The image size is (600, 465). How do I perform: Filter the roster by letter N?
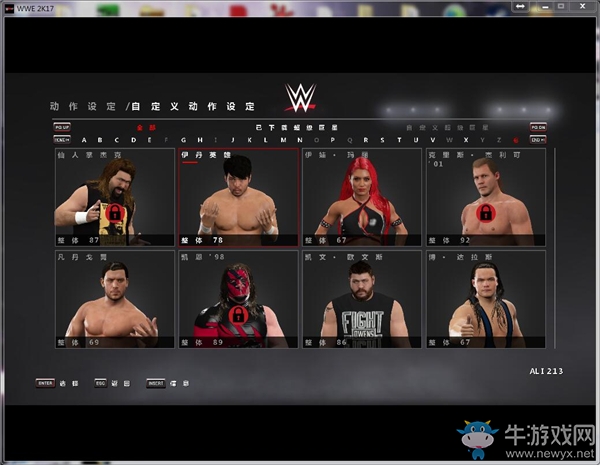click(x=300, y=140)
